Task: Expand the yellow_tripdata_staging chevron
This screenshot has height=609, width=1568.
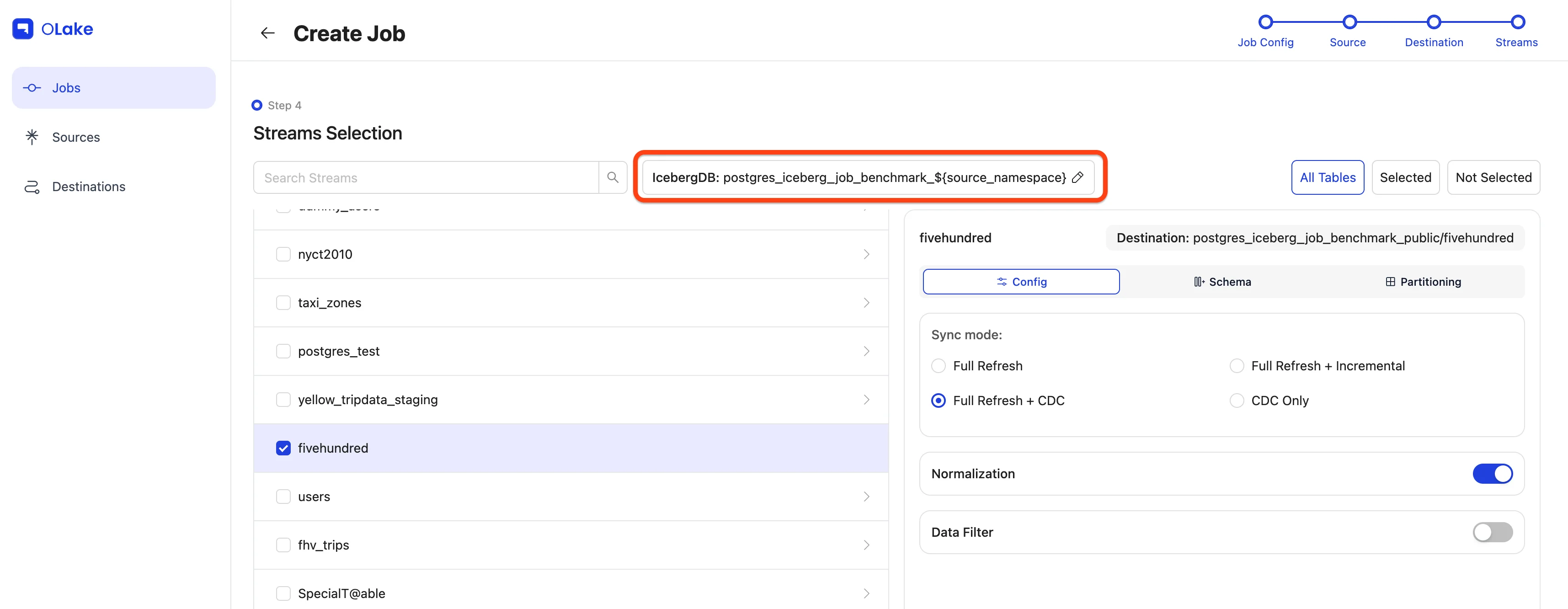Action: [866, 400]
